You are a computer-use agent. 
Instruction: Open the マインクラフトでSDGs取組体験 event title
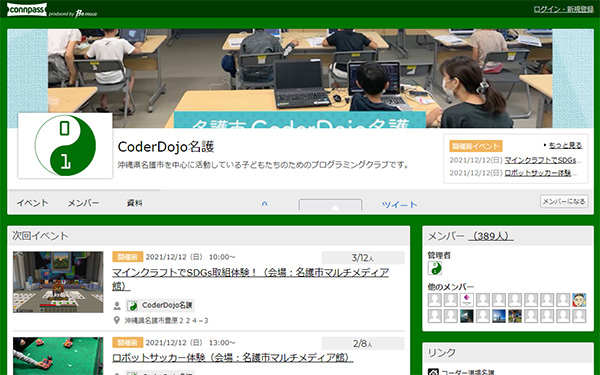coord(251,279)
